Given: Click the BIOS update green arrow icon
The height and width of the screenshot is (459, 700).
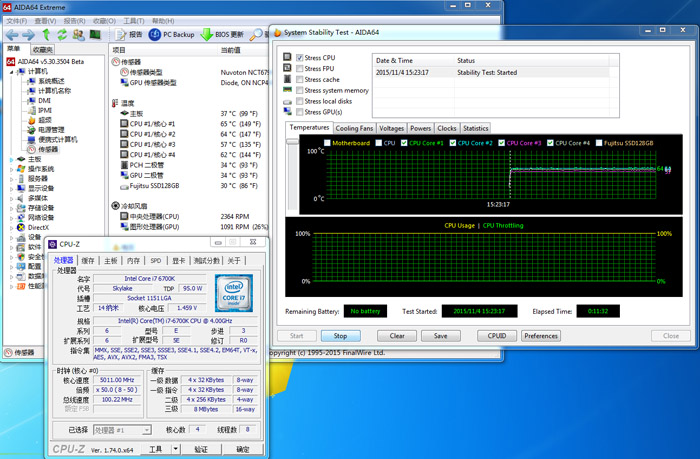Looking at the screenshot, I should coord(207,34).
